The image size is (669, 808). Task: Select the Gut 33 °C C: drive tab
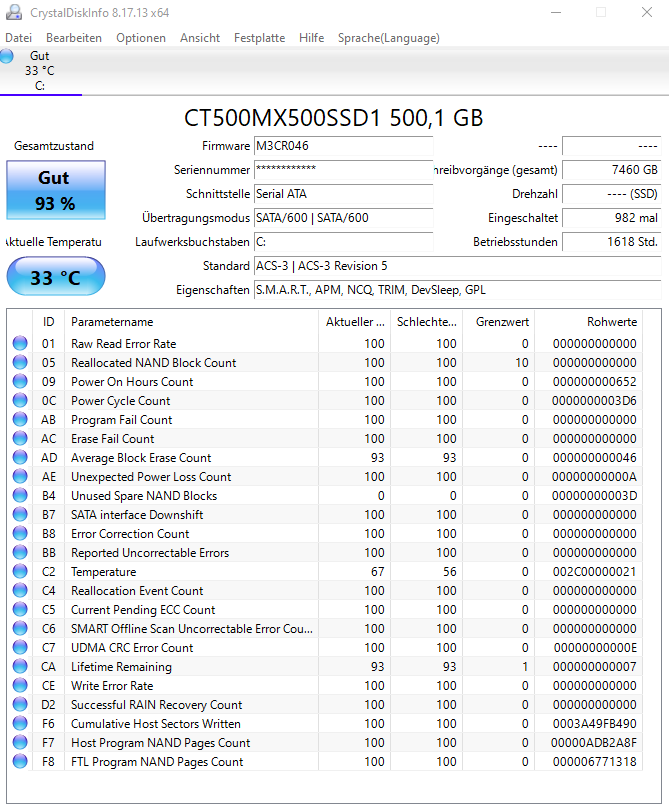tap(41, 71)
